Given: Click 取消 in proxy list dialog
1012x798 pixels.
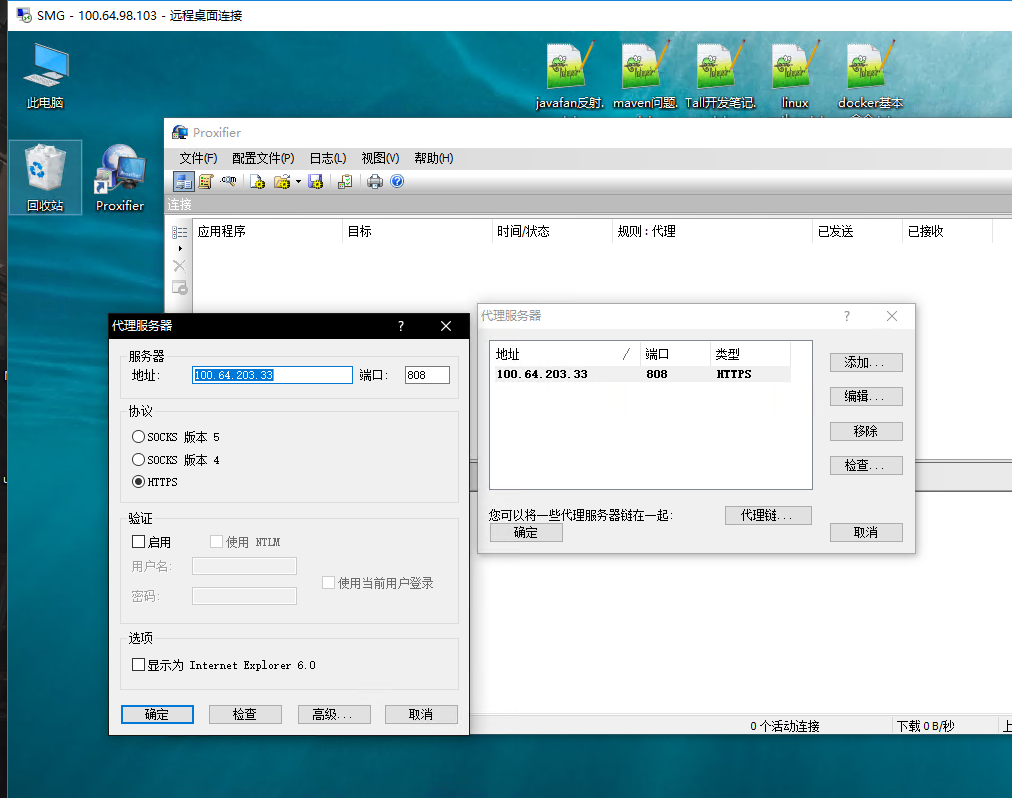Looking at the screenshot, I should [866, 533].
